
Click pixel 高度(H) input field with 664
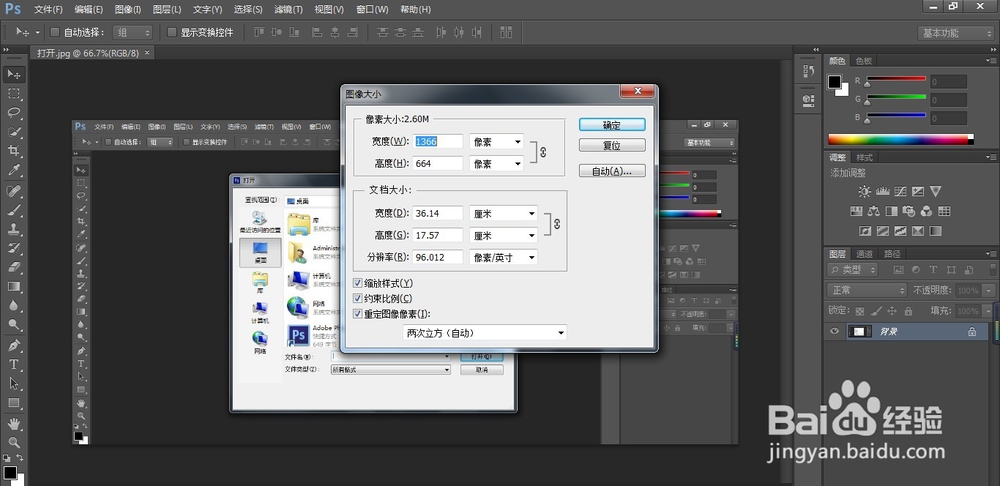438,163
